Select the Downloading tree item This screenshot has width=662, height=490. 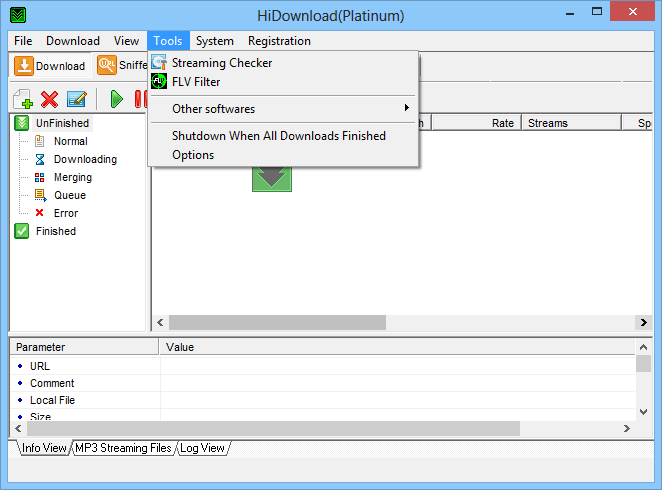click(x=85, y=159)
